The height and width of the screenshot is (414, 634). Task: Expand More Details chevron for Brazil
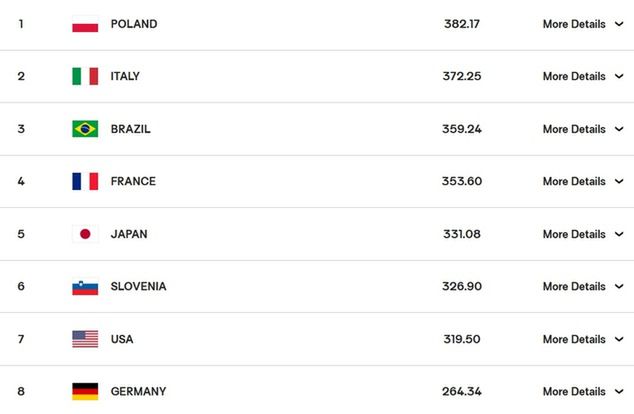(x=619, y=129)
